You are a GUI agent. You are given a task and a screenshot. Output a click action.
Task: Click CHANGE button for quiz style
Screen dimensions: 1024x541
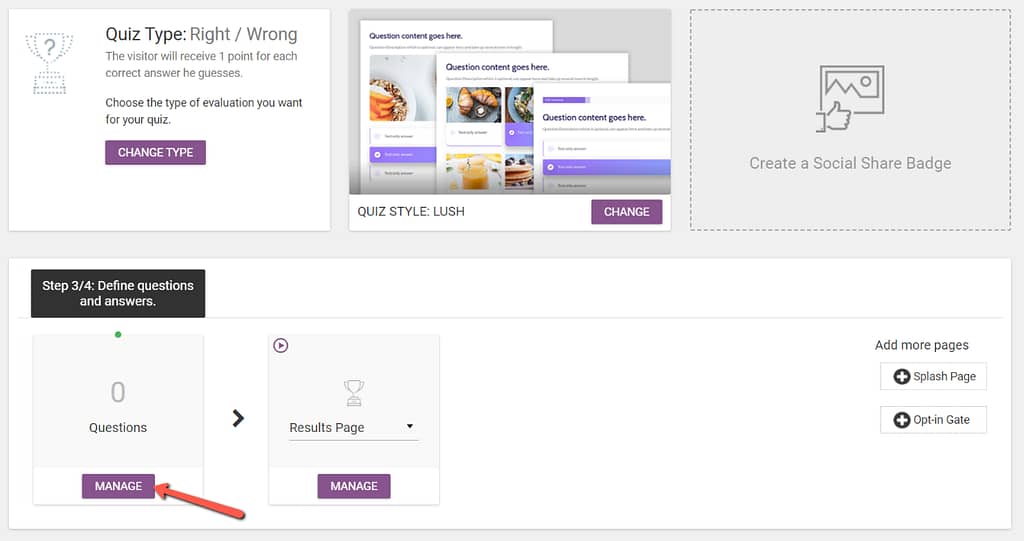pyautogui.click(x=626, y=212)
